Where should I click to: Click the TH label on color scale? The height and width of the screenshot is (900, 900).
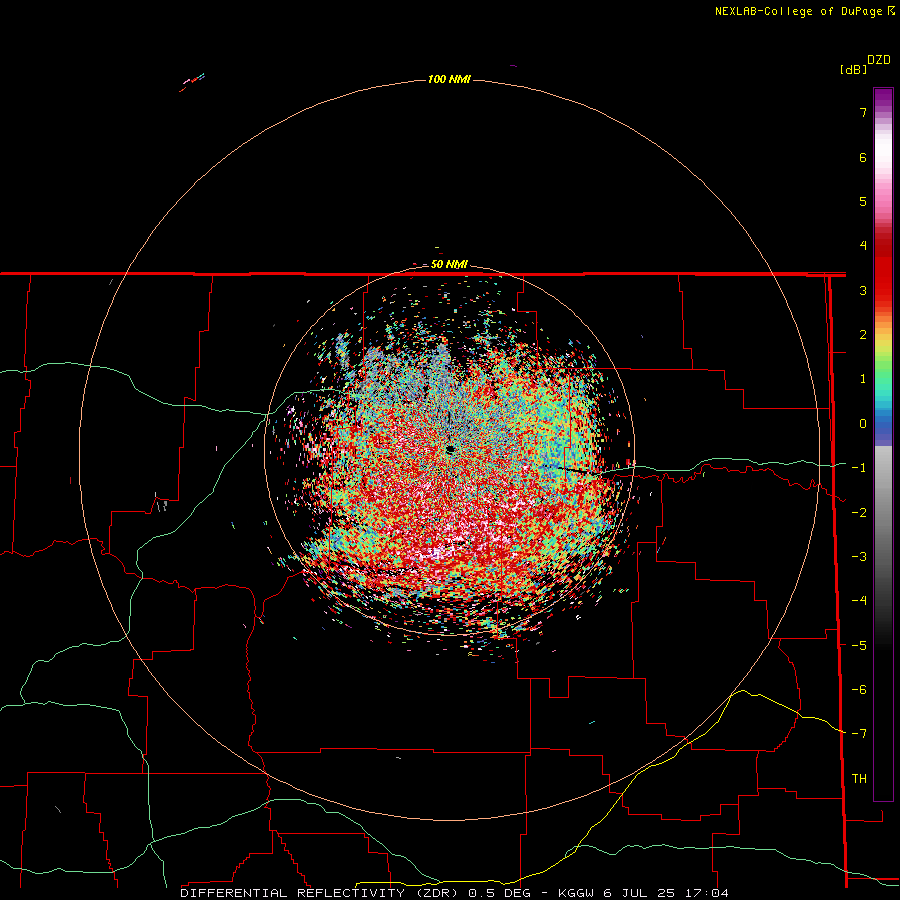pos(859,779)
